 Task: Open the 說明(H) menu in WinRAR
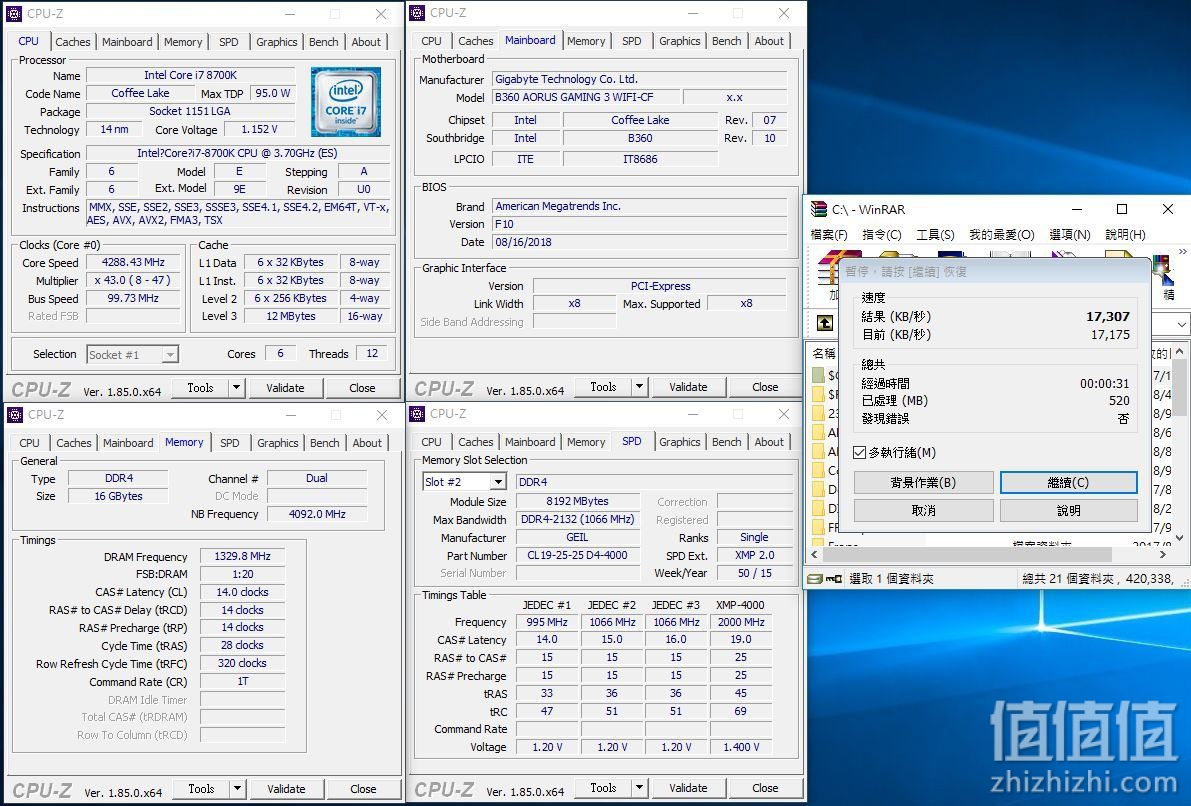coord(1125,235)
